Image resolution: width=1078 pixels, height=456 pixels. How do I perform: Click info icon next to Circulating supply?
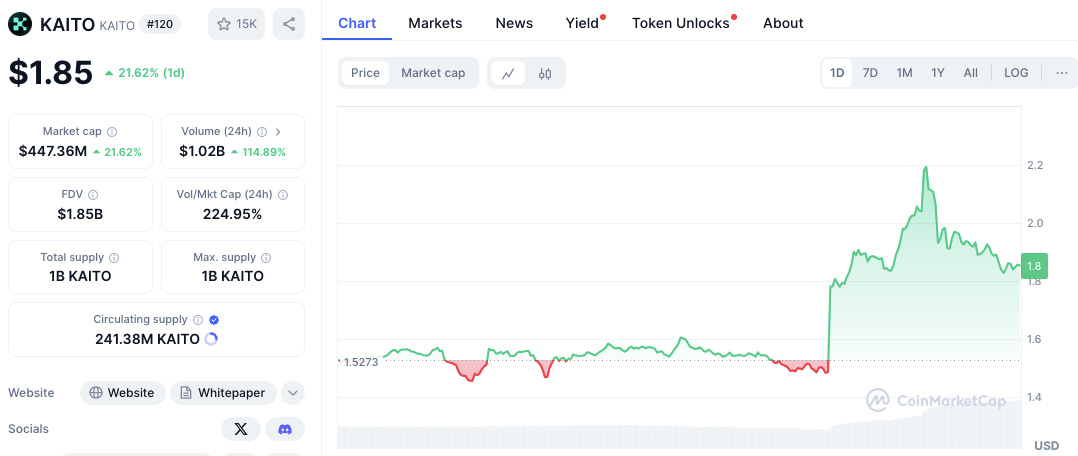tap(198, 320)
